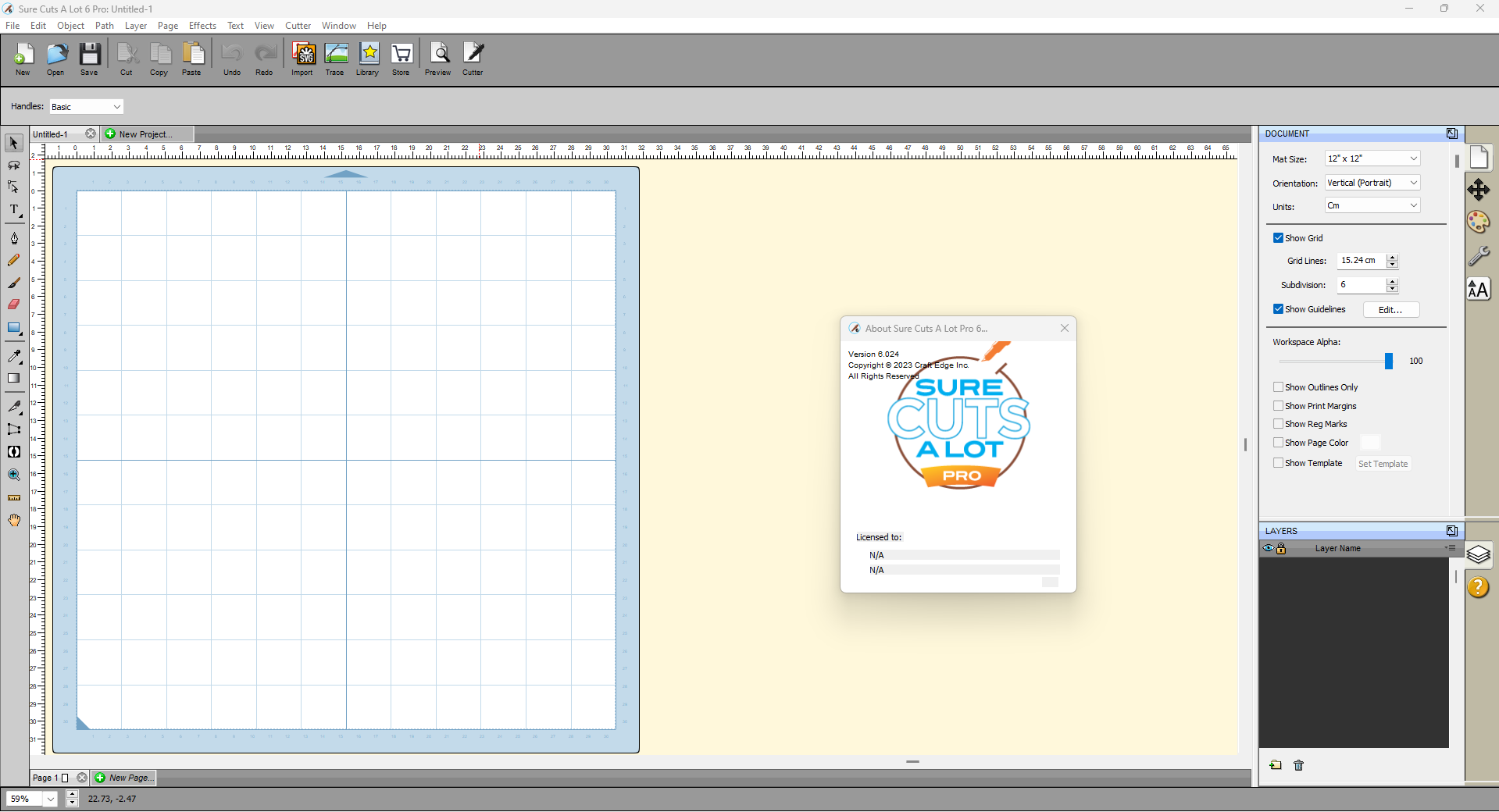The image size is (1499, 812).
Task: Click the Preview toolbar icon
Action: [x=438, y=59]
